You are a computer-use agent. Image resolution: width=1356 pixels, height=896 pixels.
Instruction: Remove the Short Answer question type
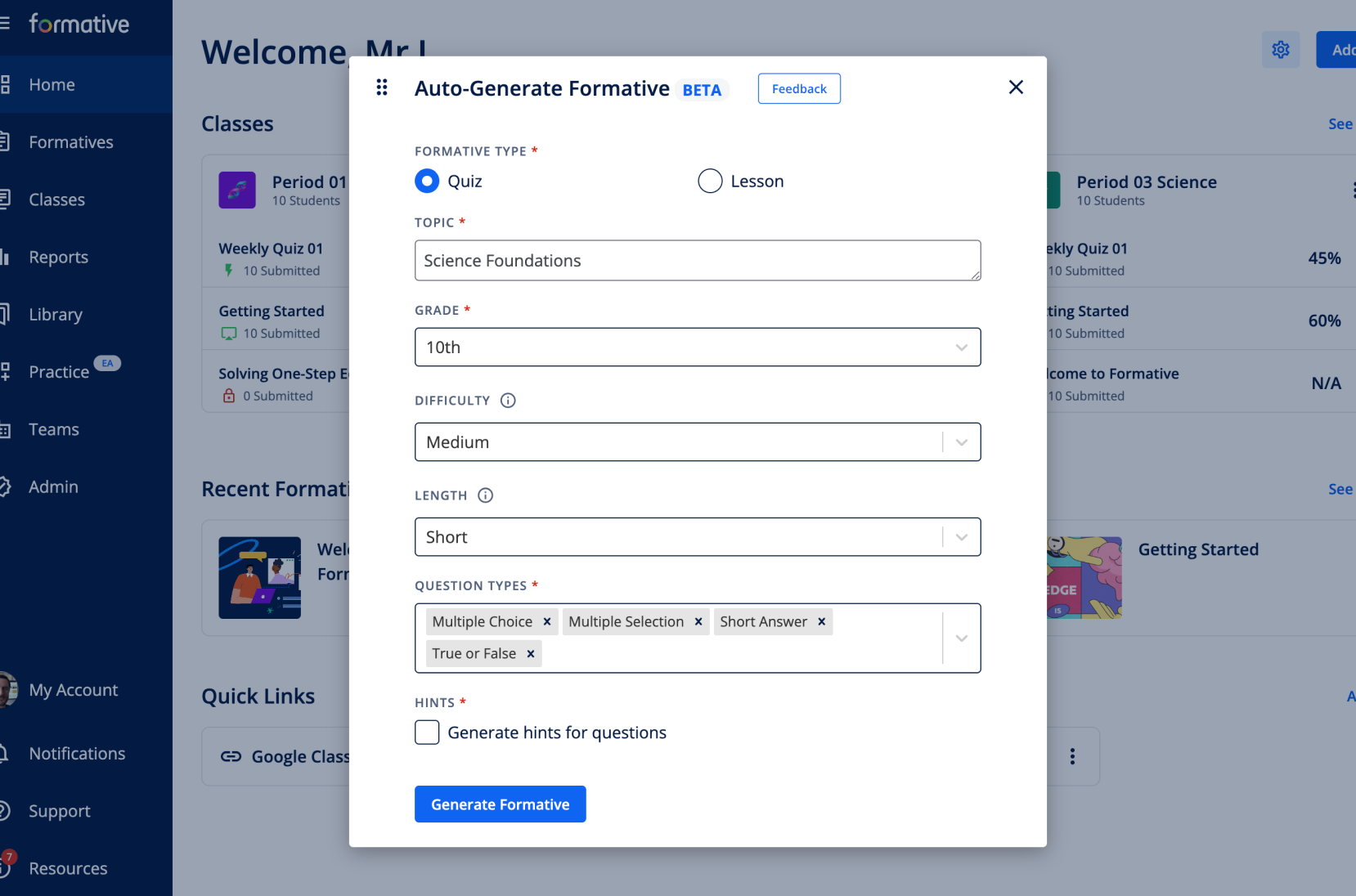click(x=821, y=622)
